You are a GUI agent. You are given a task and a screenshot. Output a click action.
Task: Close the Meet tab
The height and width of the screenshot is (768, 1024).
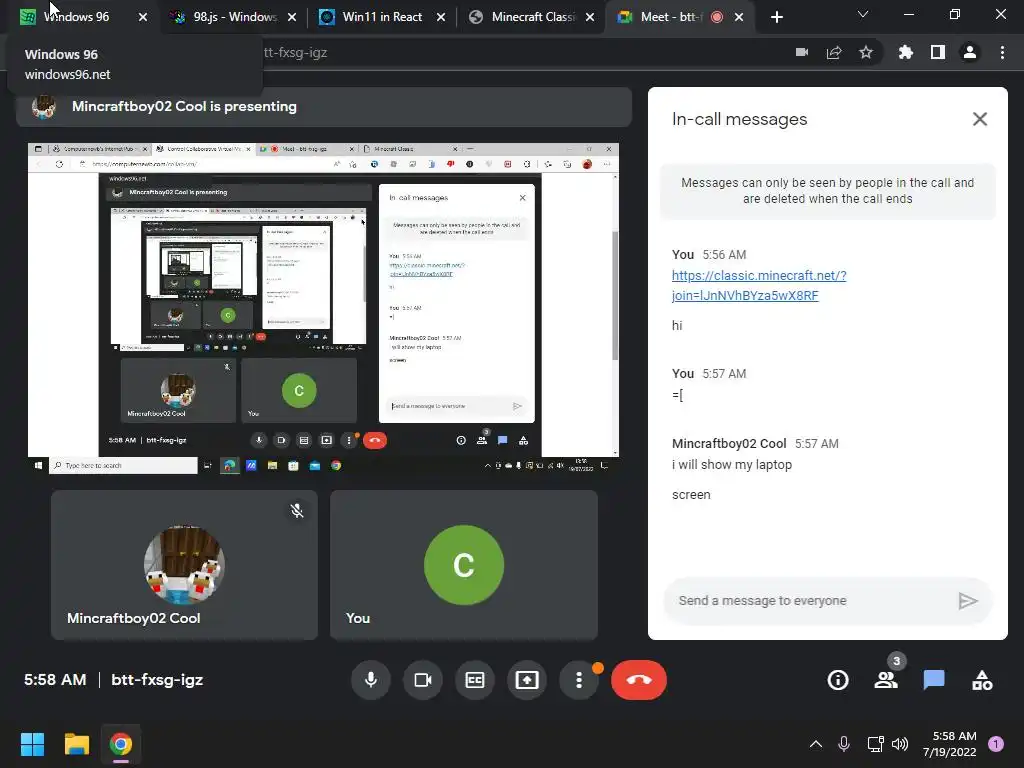(x=739, y=17)
